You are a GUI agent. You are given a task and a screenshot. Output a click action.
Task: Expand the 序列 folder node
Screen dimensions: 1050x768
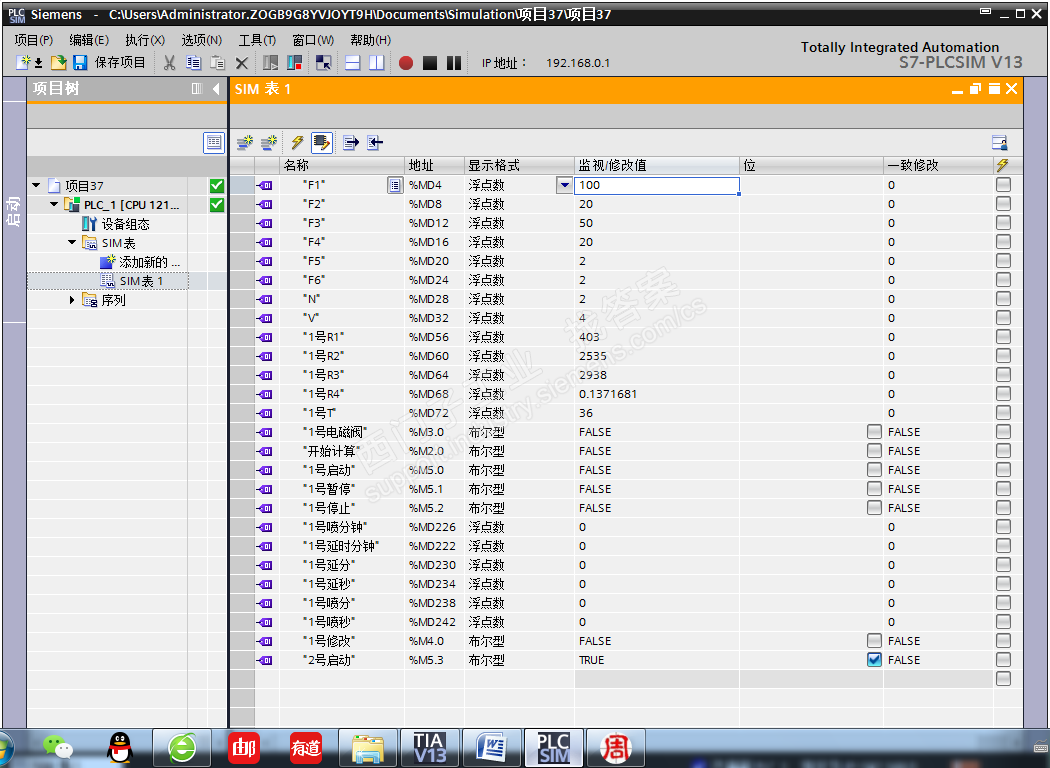(72, 300)
